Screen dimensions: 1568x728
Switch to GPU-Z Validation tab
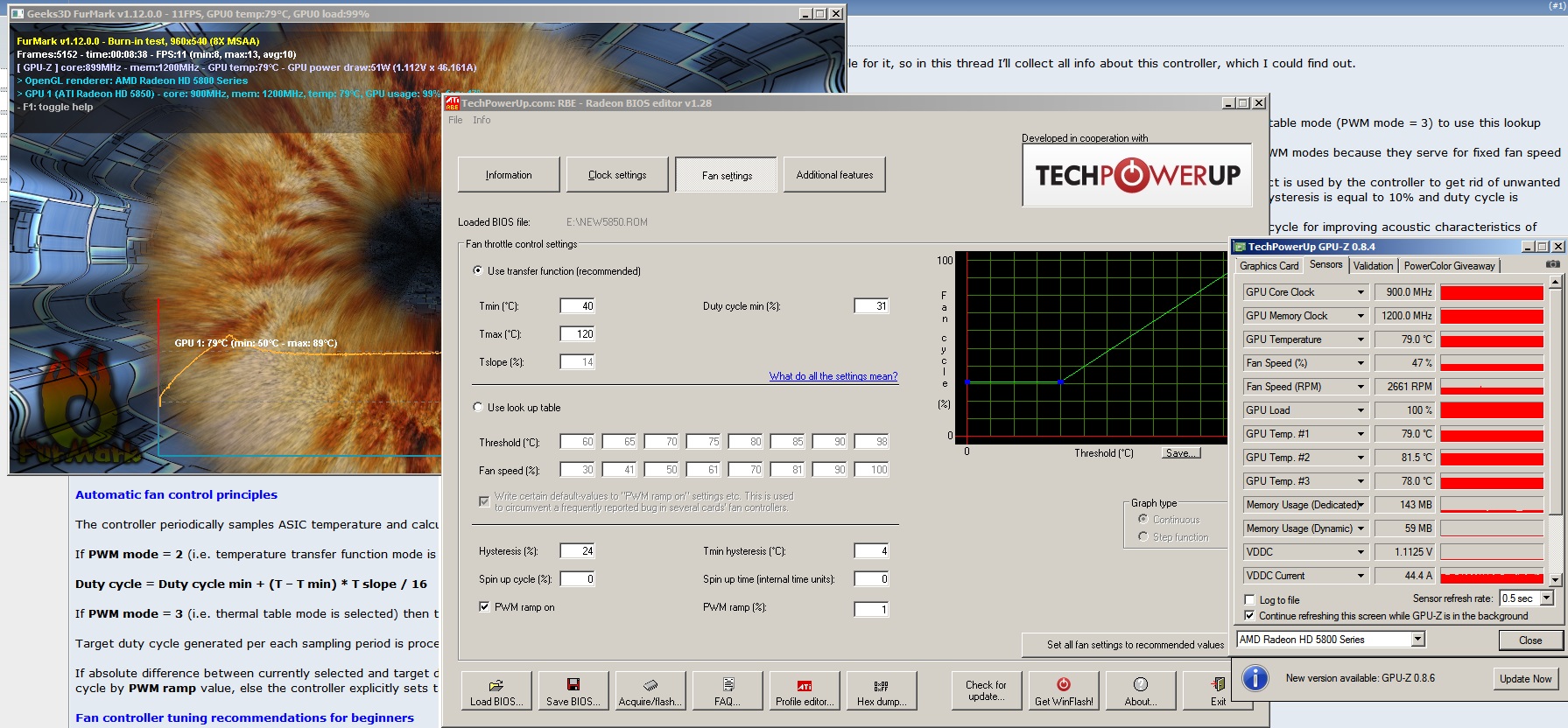(x=1373, y=266)
